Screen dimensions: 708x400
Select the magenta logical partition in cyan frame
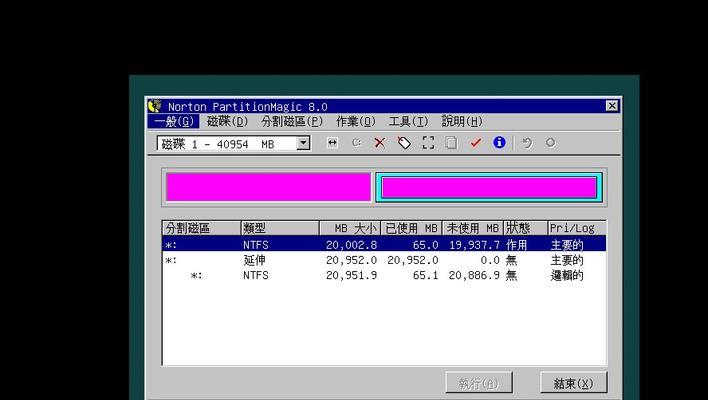pos(489,187)
